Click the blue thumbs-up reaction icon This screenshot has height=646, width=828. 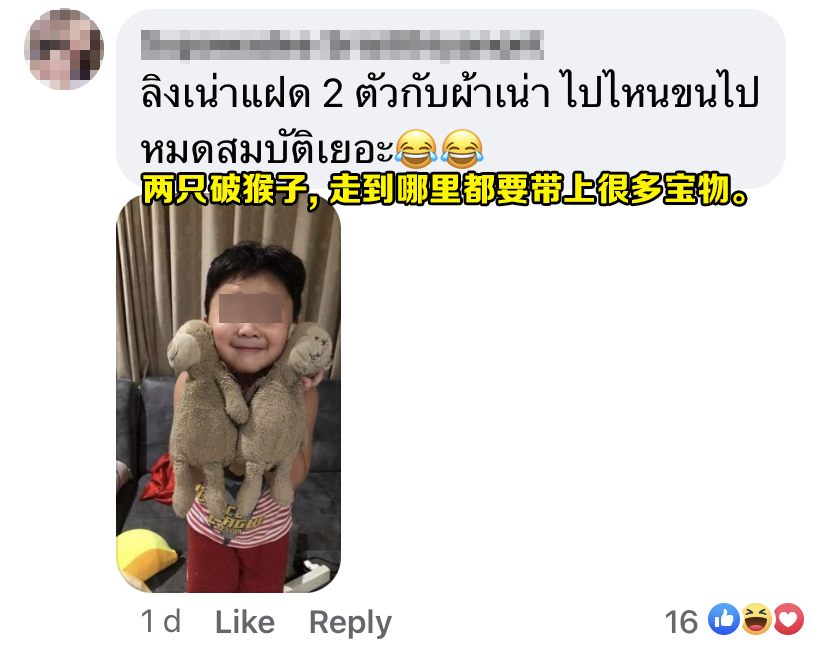(x=723, y=619)
